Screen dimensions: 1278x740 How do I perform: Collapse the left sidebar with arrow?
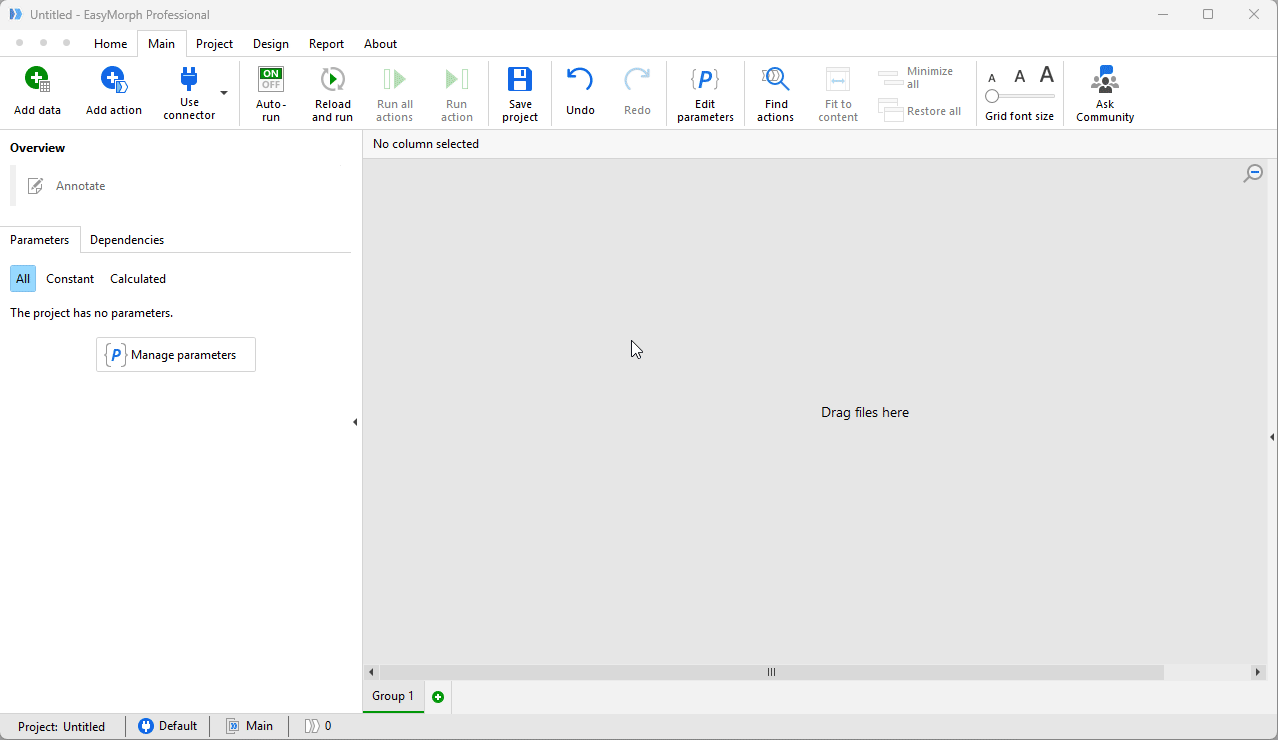[355, 422]
